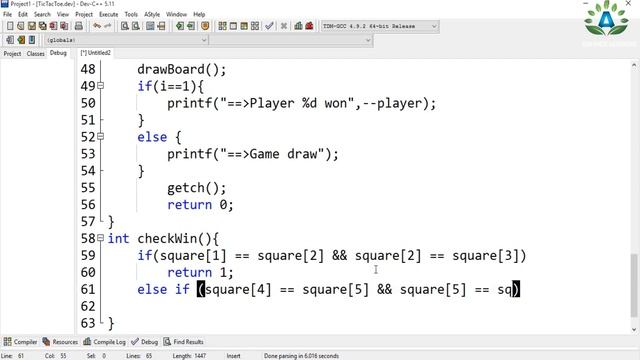Save the current file using the Save icon

pyautogui.click(x=32, y=26)
